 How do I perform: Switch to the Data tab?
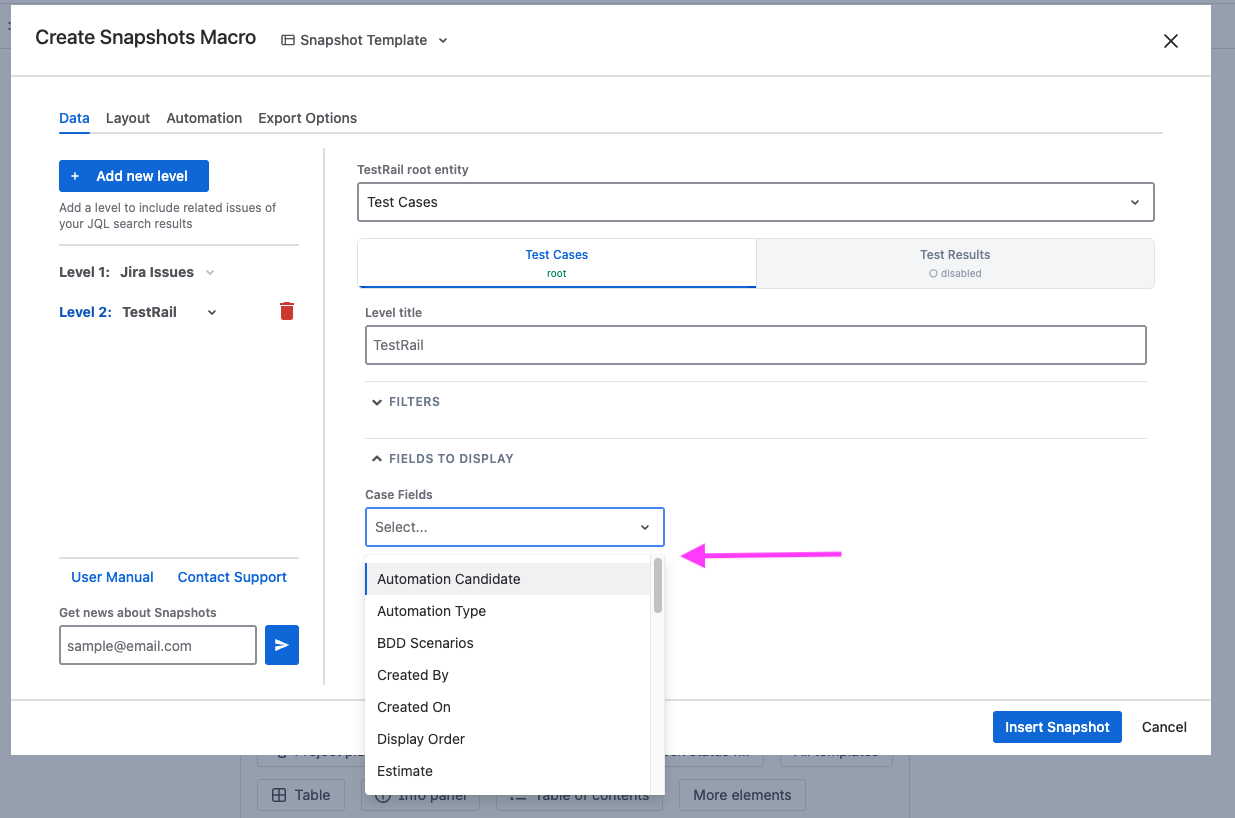click(x=74, y=118)
